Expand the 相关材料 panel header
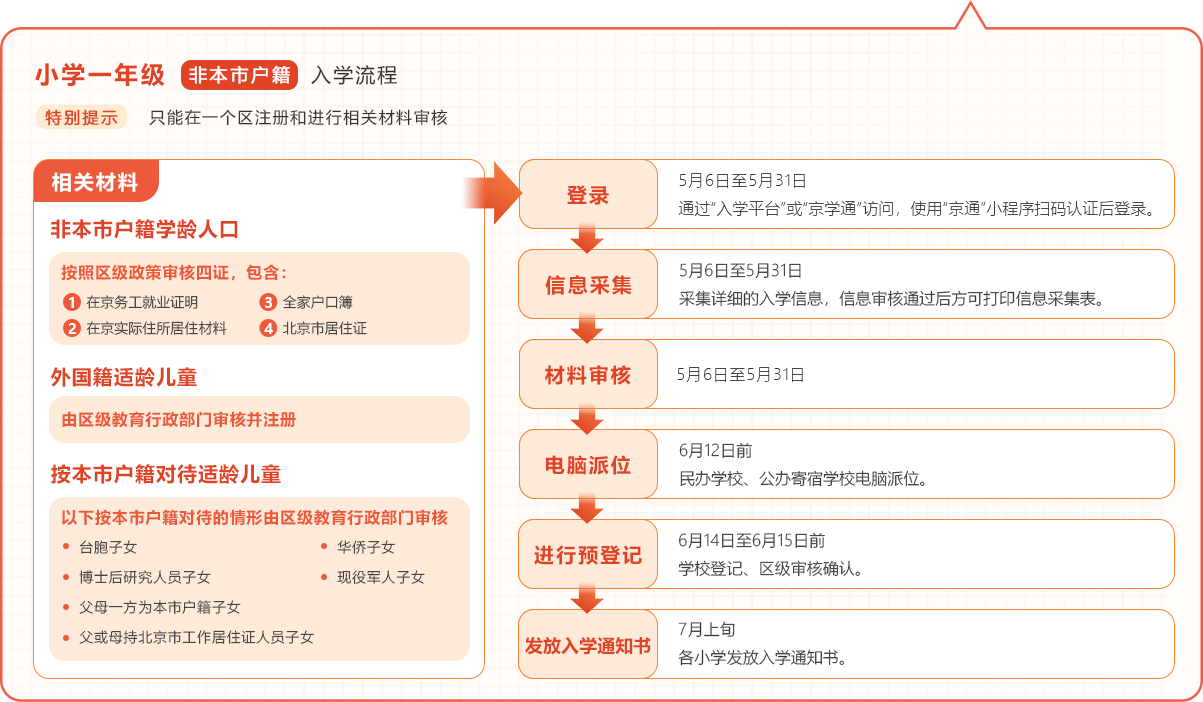Viewport: 1203px width, 702px height. click(96, 181)
